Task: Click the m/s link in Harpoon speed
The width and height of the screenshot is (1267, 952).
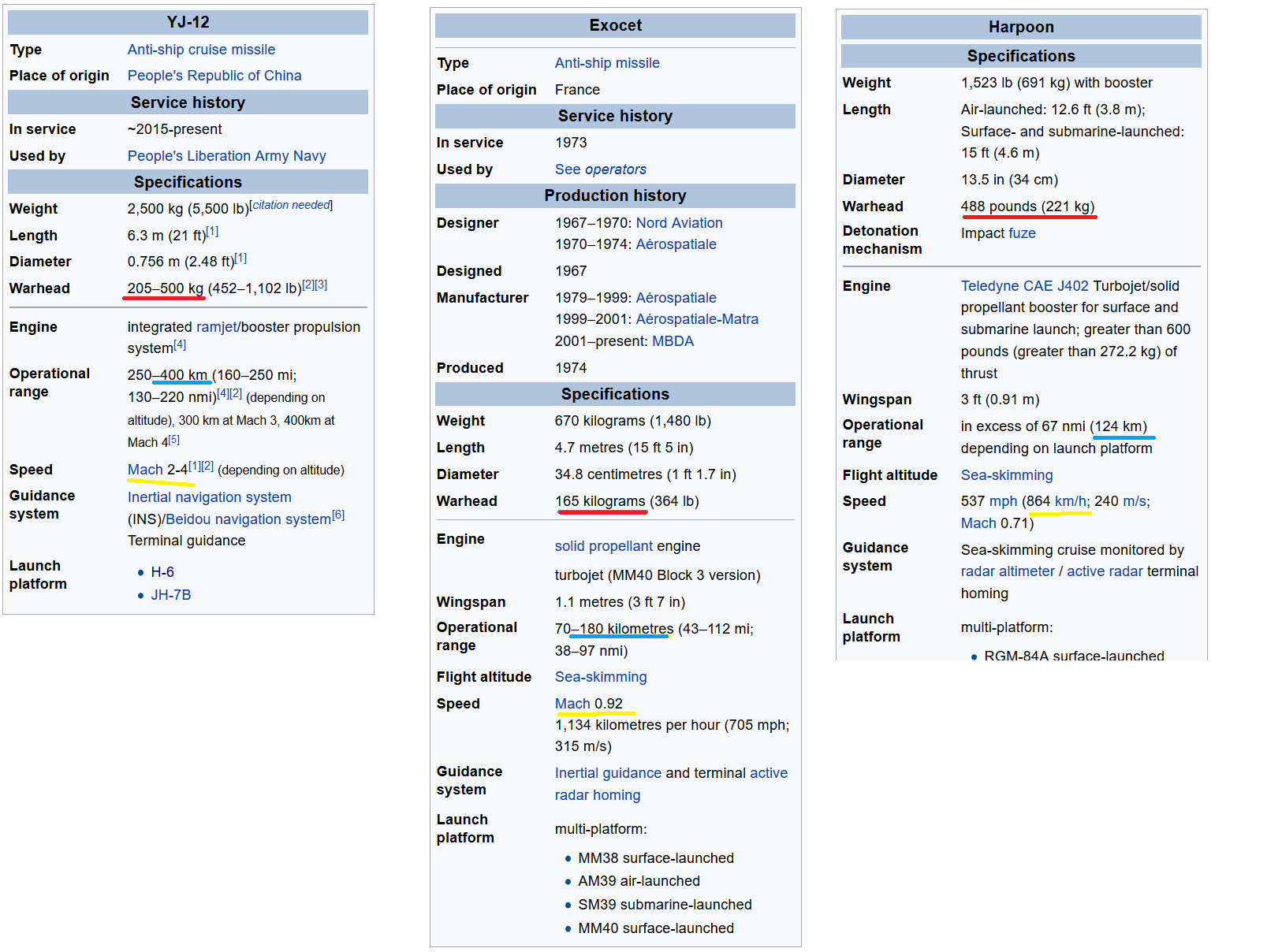Action: tap(1135, 501)
